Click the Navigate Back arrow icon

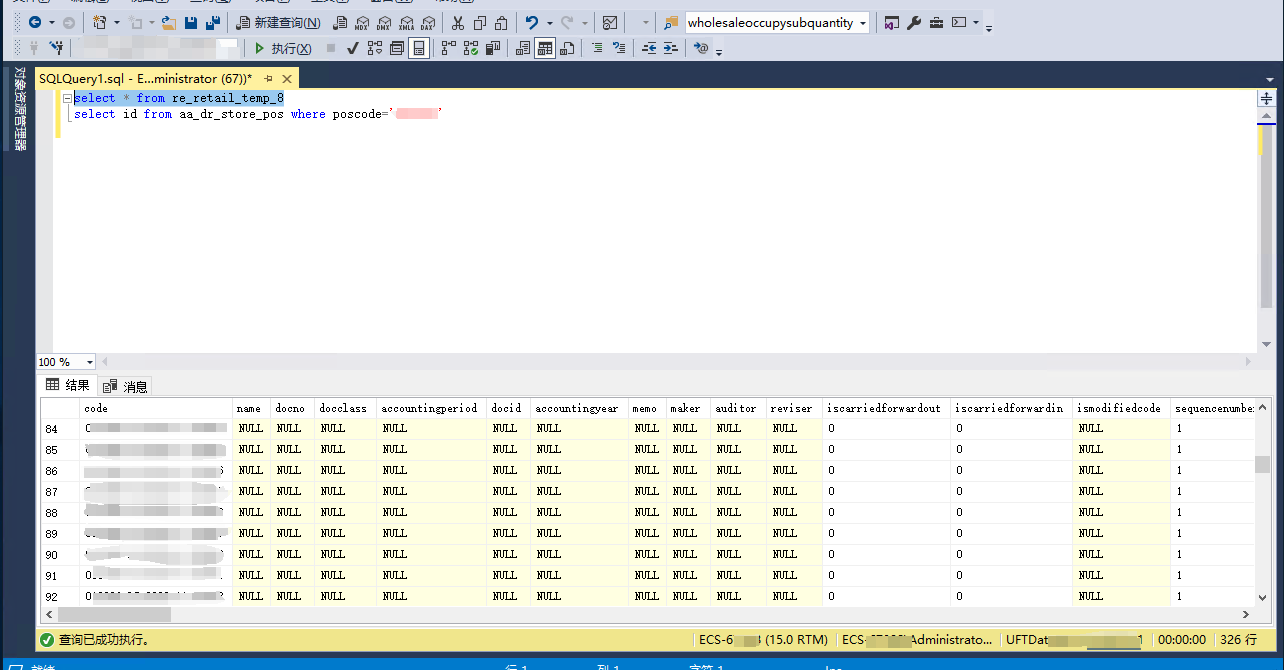point(35,23)
